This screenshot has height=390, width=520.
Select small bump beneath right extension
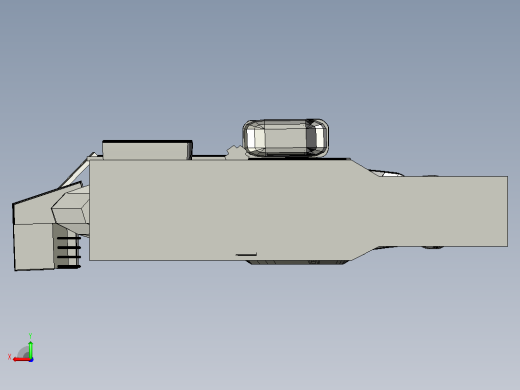[433, 247]
